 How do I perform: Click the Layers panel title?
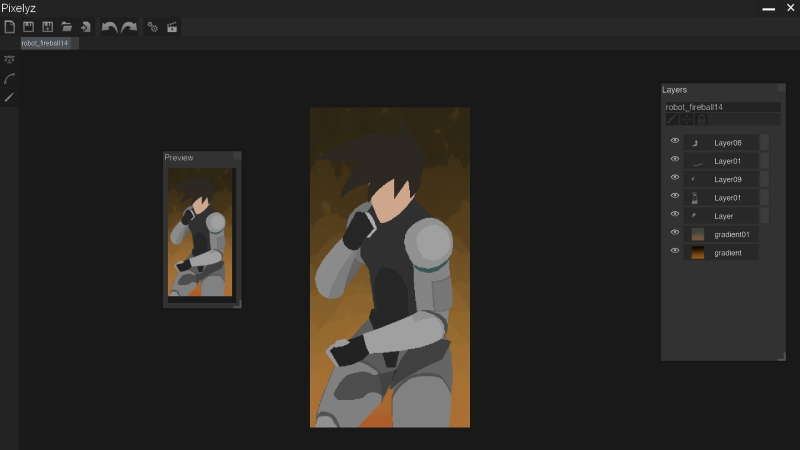[674, 90]
